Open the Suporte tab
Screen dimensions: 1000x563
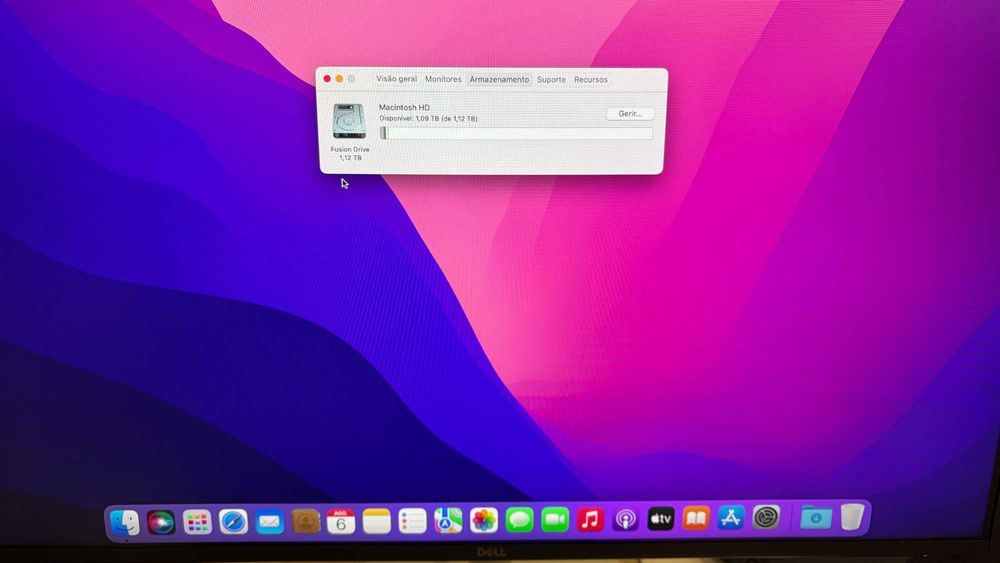coord(551,80)
